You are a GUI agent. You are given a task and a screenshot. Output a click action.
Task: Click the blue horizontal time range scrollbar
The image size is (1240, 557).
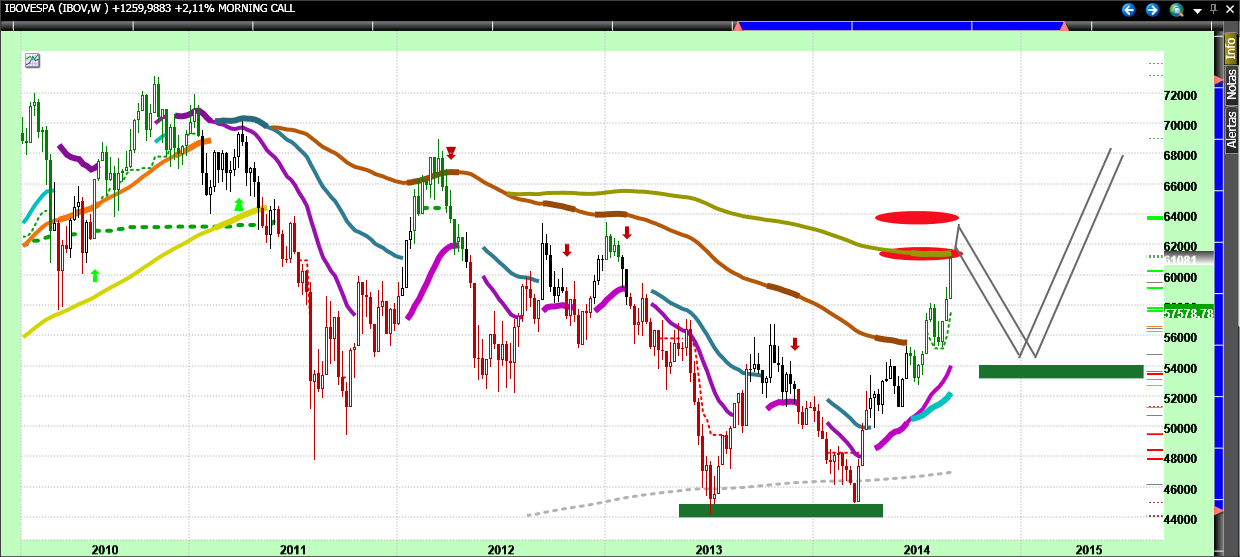pyautogui.click(x=900, y=28)
